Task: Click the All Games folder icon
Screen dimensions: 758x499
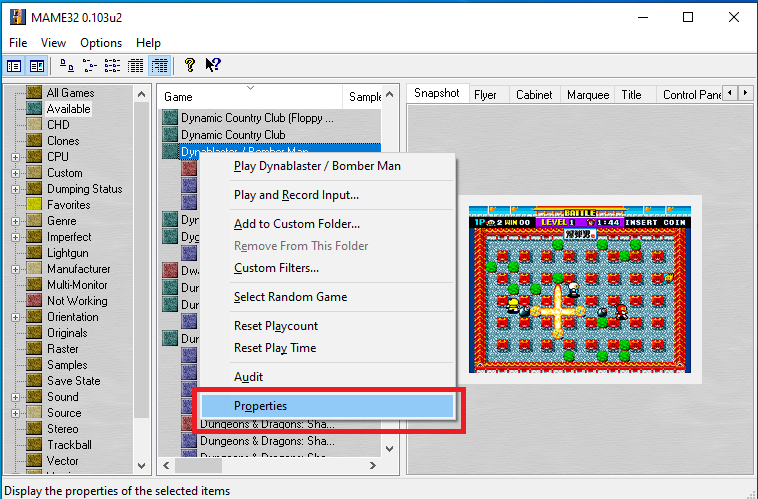Action: (34, 92)
